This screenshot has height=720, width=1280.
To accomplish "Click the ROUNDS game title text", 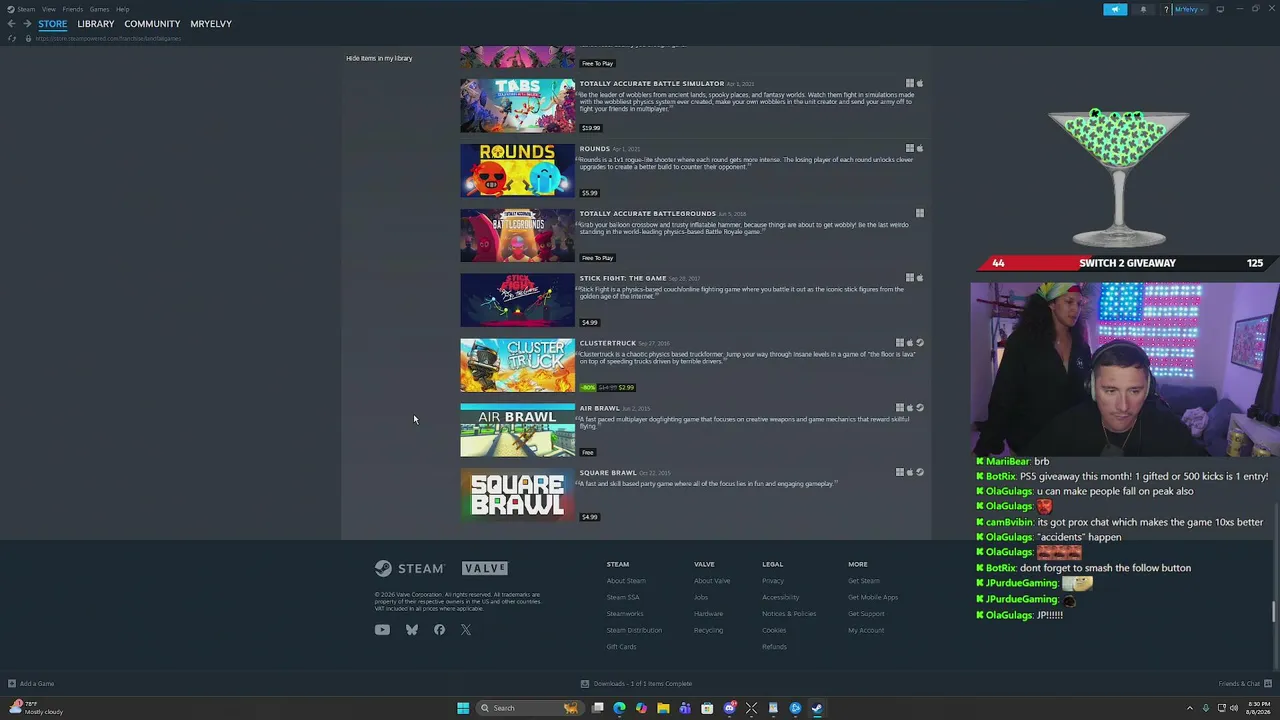I will [x=594, y=149].
